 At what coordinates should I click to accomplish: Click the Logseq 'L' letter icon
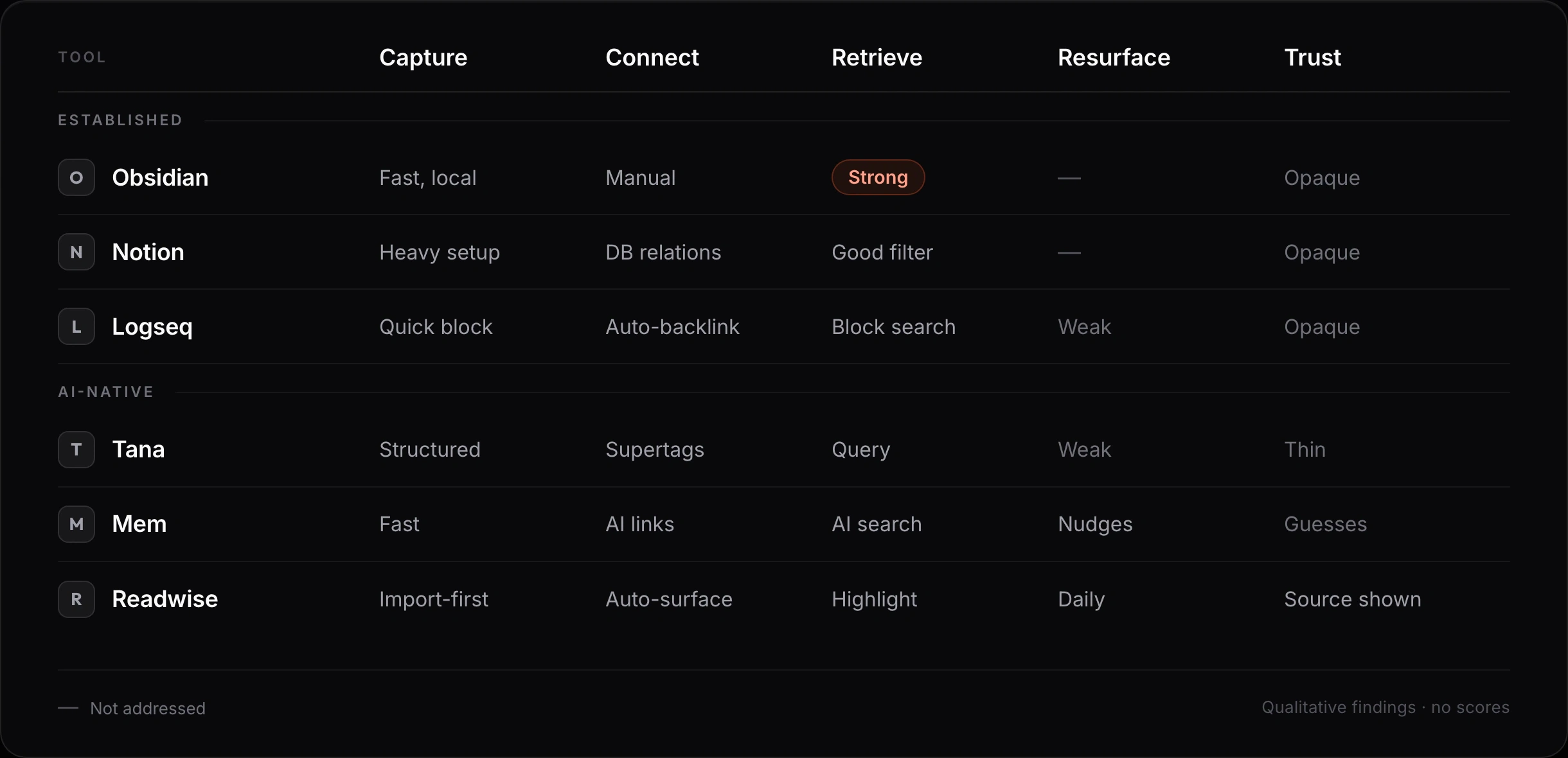tap(76, 326)
